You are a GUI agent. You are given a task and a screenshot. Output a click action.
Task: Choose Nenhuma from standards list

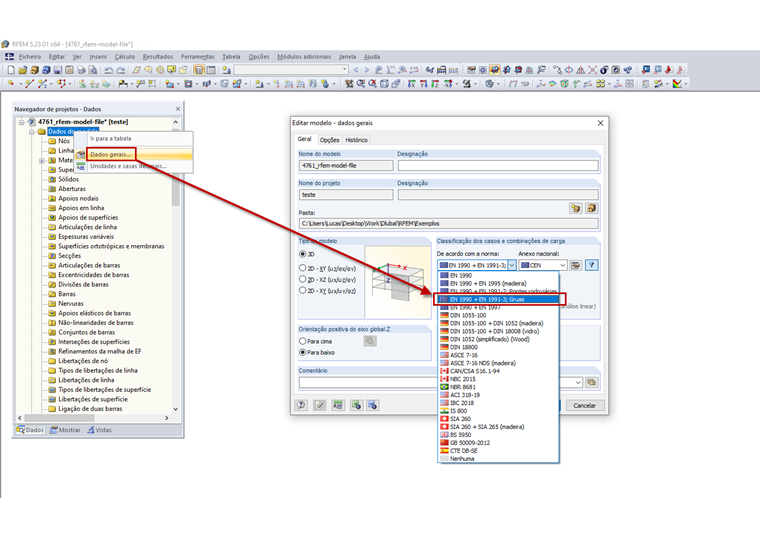(x=499, y=458)
